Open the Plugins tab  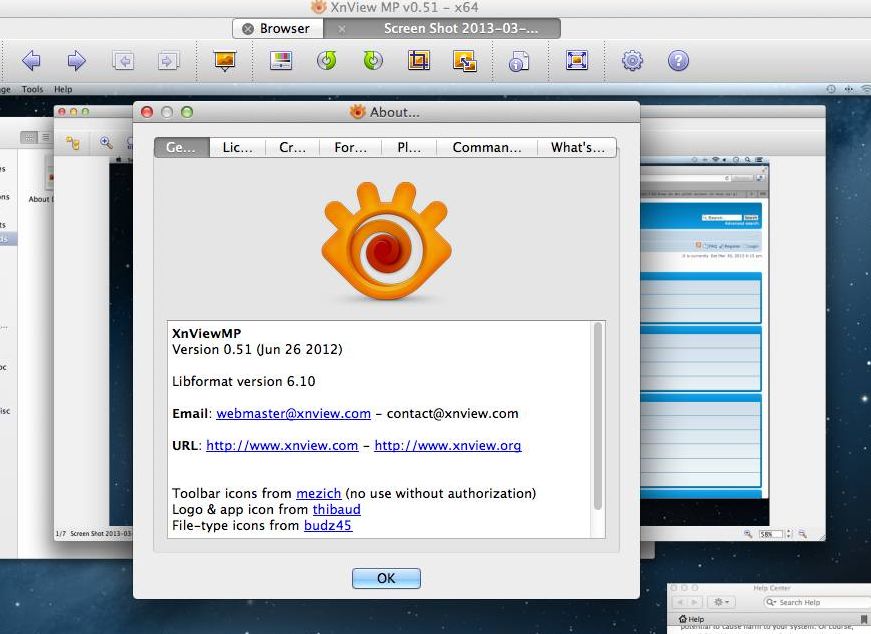pos(409,147)
